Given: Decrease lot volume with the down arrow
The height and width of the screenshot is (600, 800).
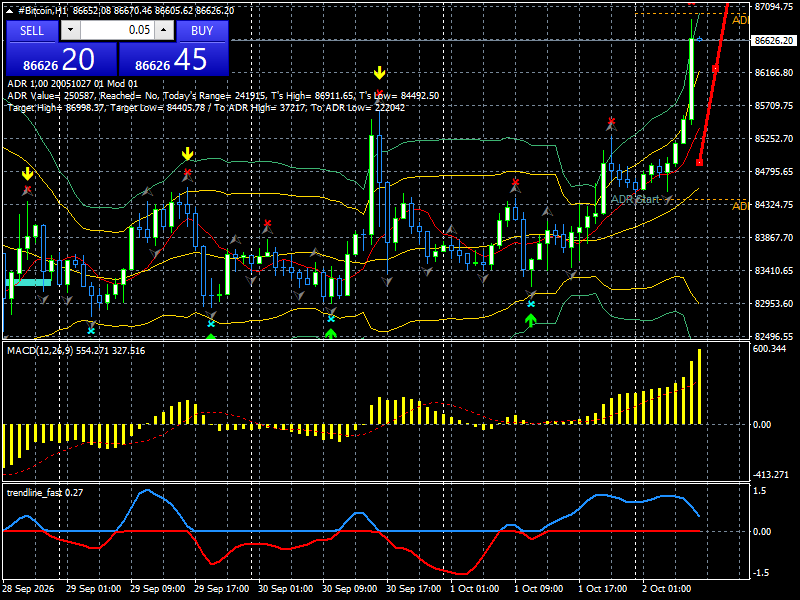Looking at the screenshot, I should pos(70,31).
